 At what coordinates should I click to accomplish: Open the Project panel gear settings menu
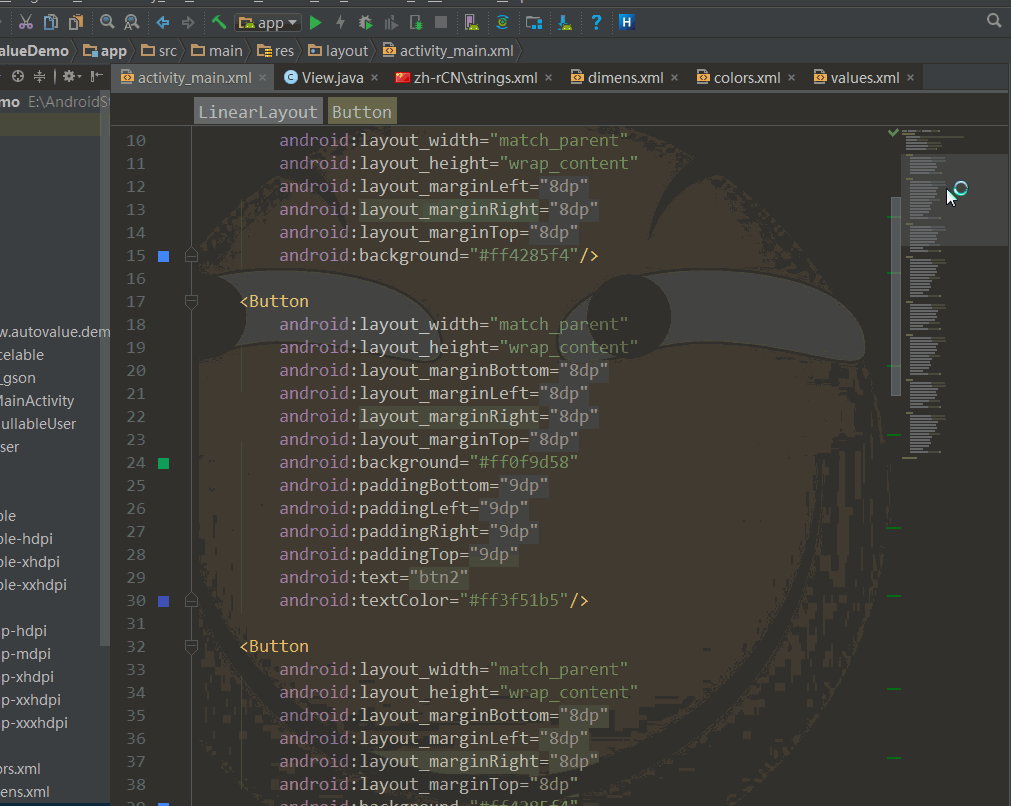[71, 77]
